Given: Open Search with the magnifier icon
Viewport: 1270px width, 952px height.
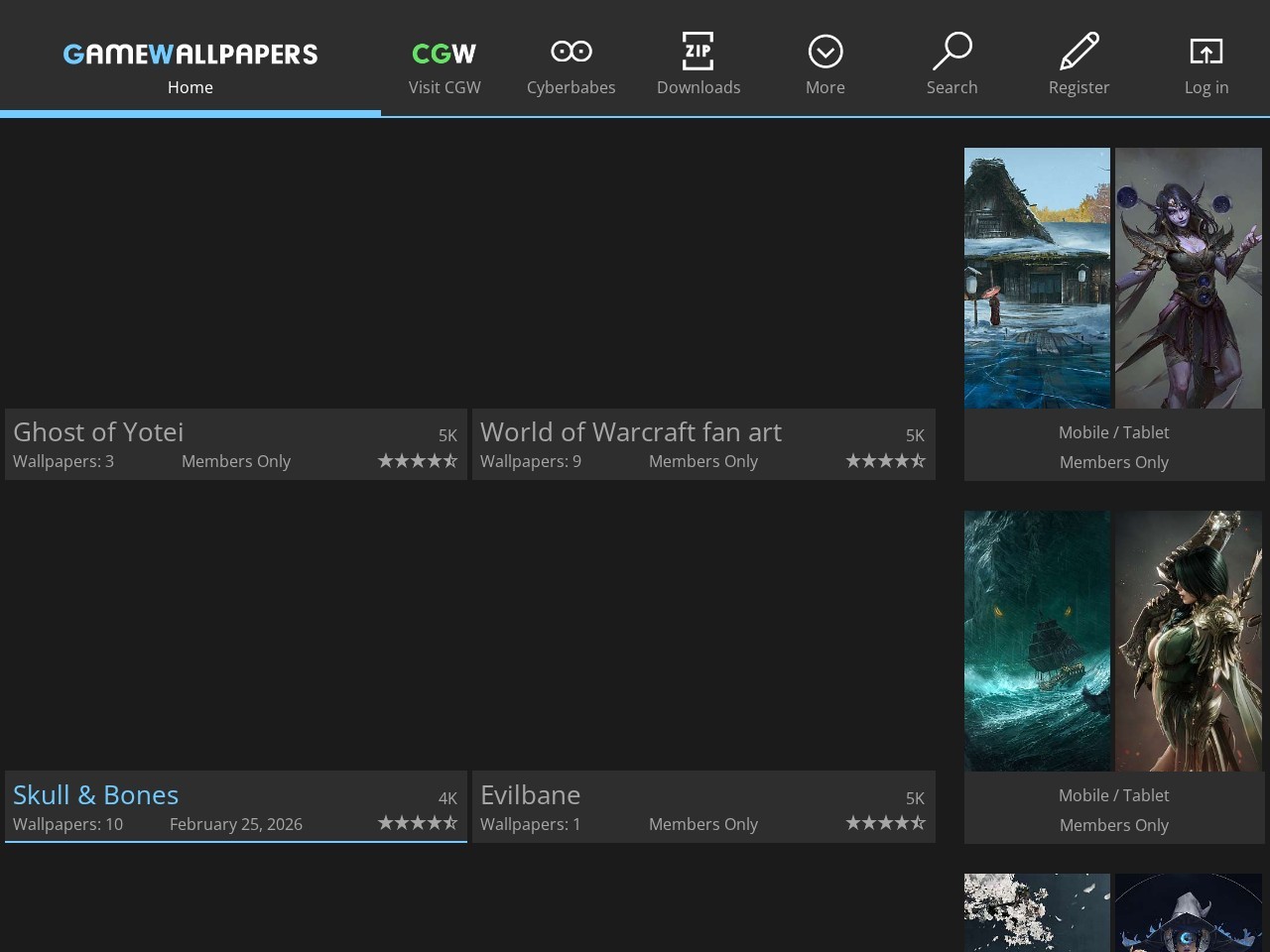Looking at the screenshot, I should pyautogui.click(x=952, y=52).
